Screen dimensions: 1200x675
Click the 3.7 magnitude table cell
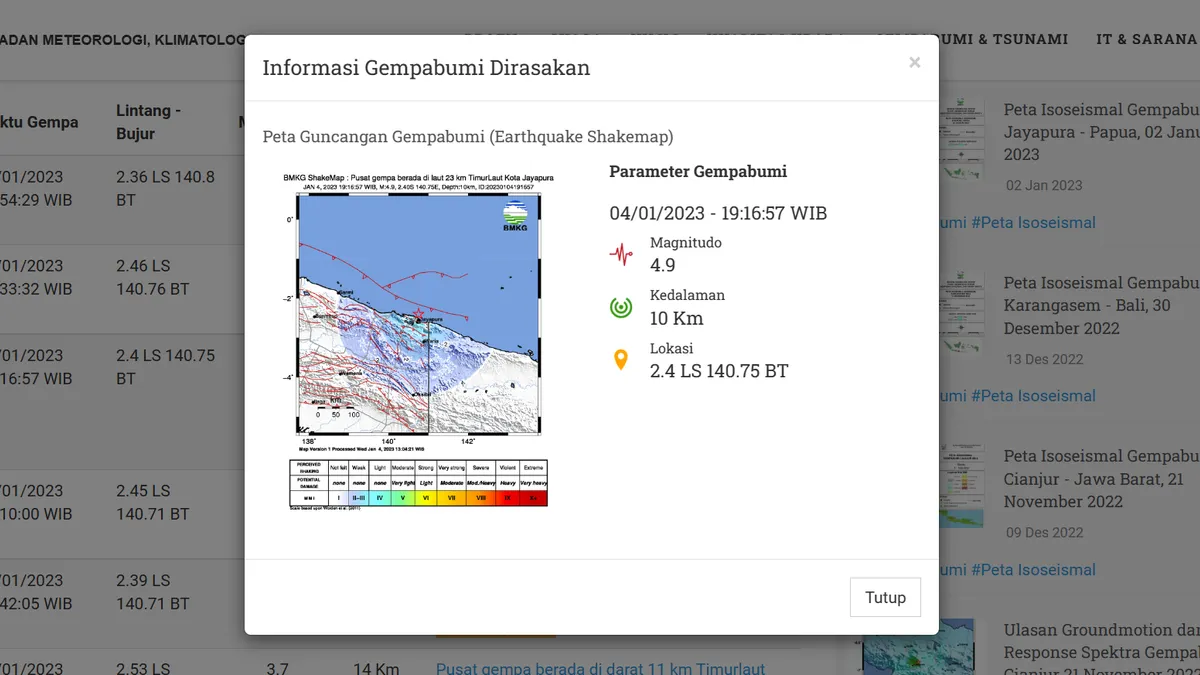tap(277, 668)
